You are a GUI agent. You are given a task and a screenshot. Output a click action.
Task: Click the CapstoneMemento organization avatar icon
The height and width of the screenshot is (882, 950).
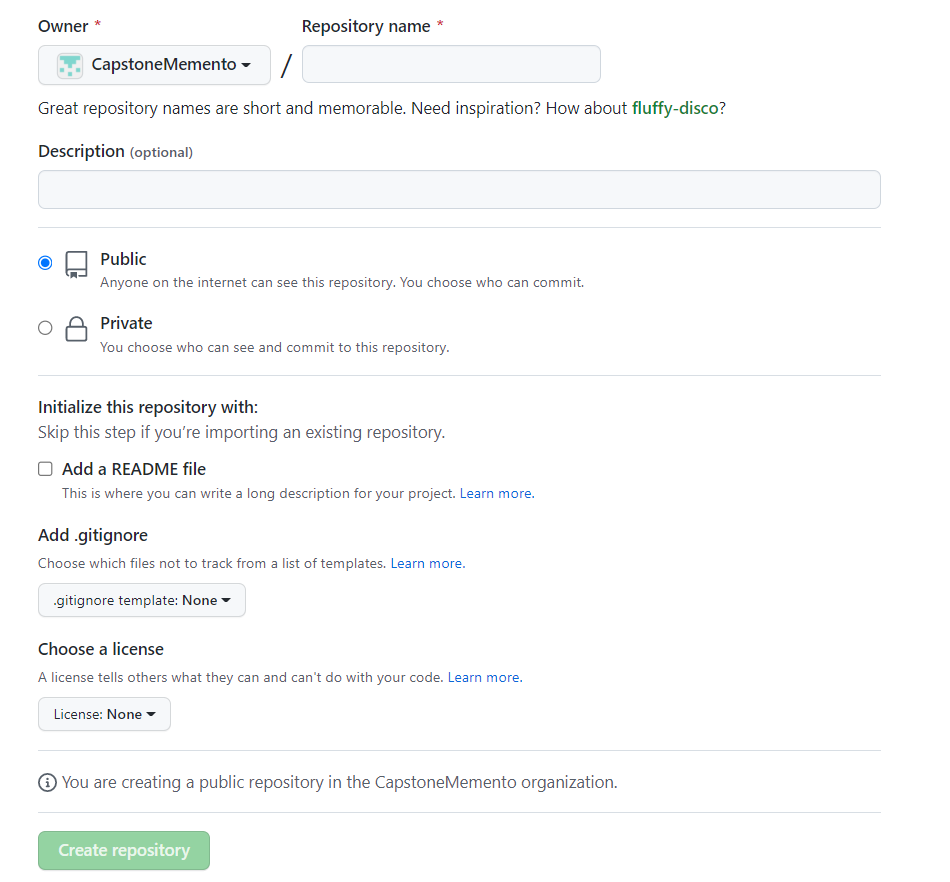coord(70,65)
